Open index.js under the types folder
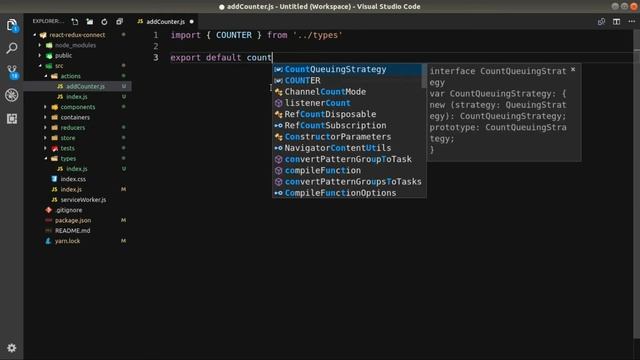Viewport: 640px width, 360px height. pyautogui.click(x=78, y=169)
